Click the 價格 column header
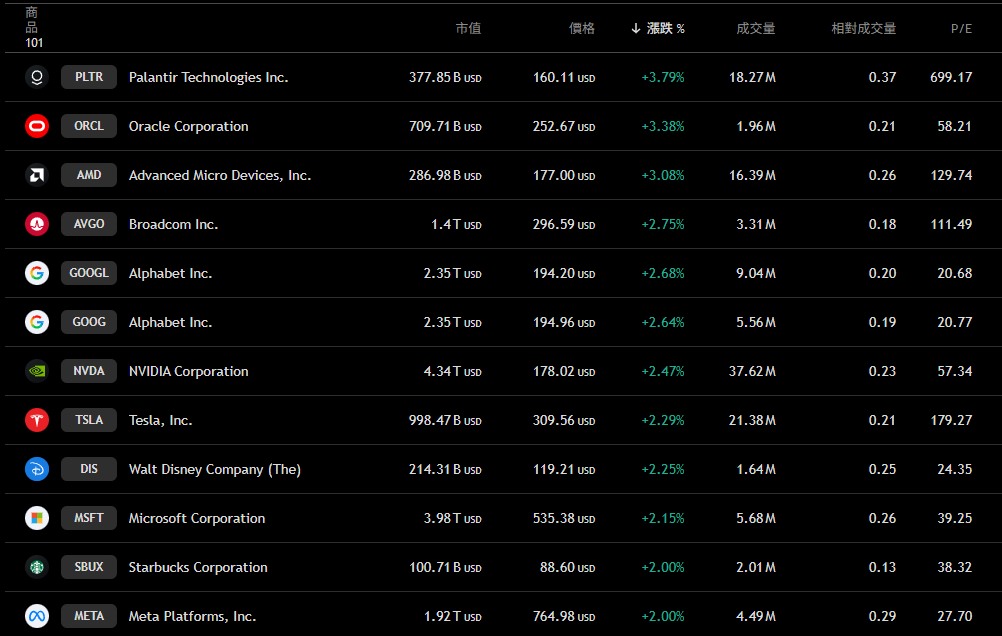Image resolution: width=1002 pixels, height=636 pixels. [582, 28]
